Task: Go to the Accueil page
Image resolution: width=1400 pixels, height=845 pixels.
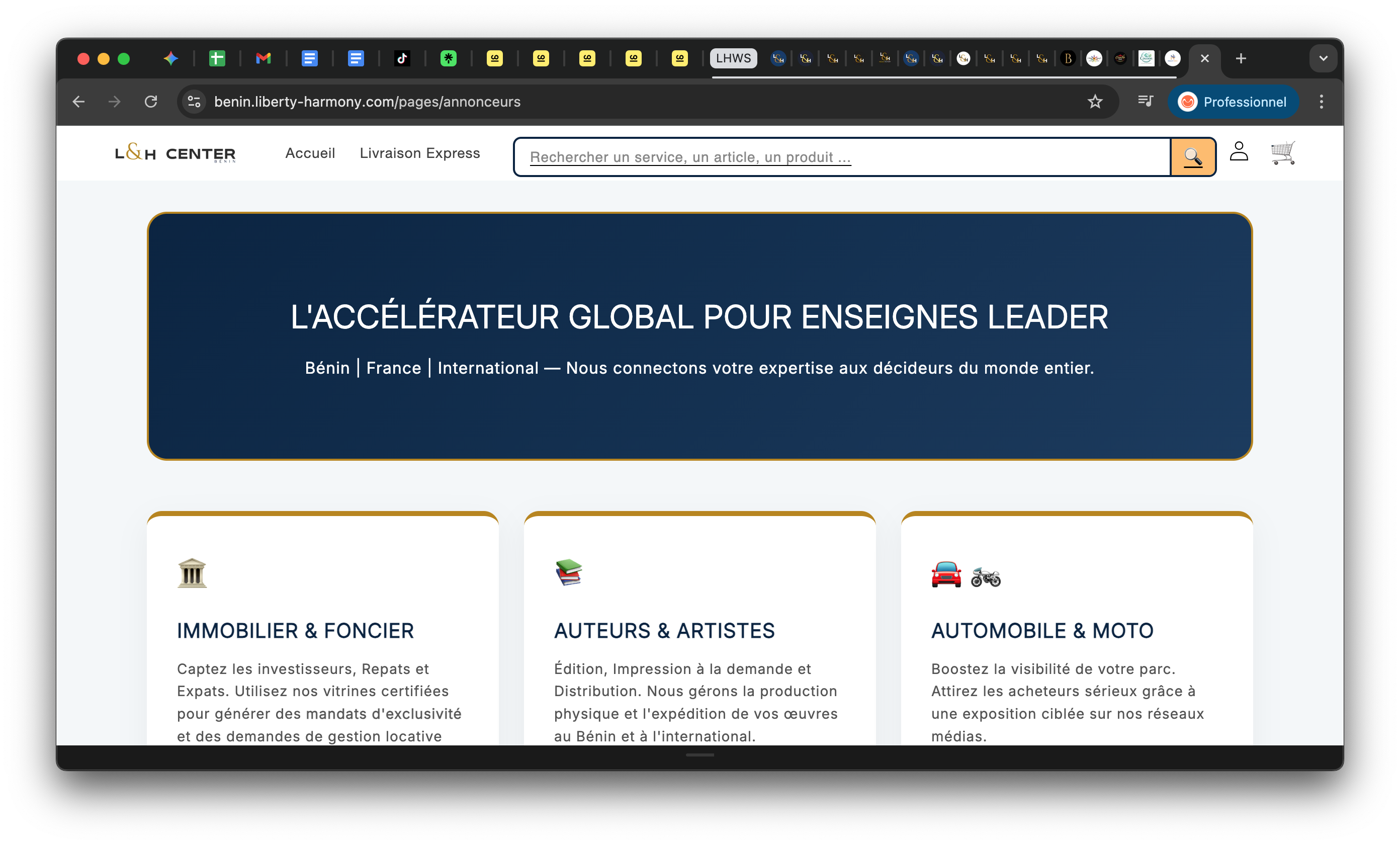Action: click(x=310, y=153)
